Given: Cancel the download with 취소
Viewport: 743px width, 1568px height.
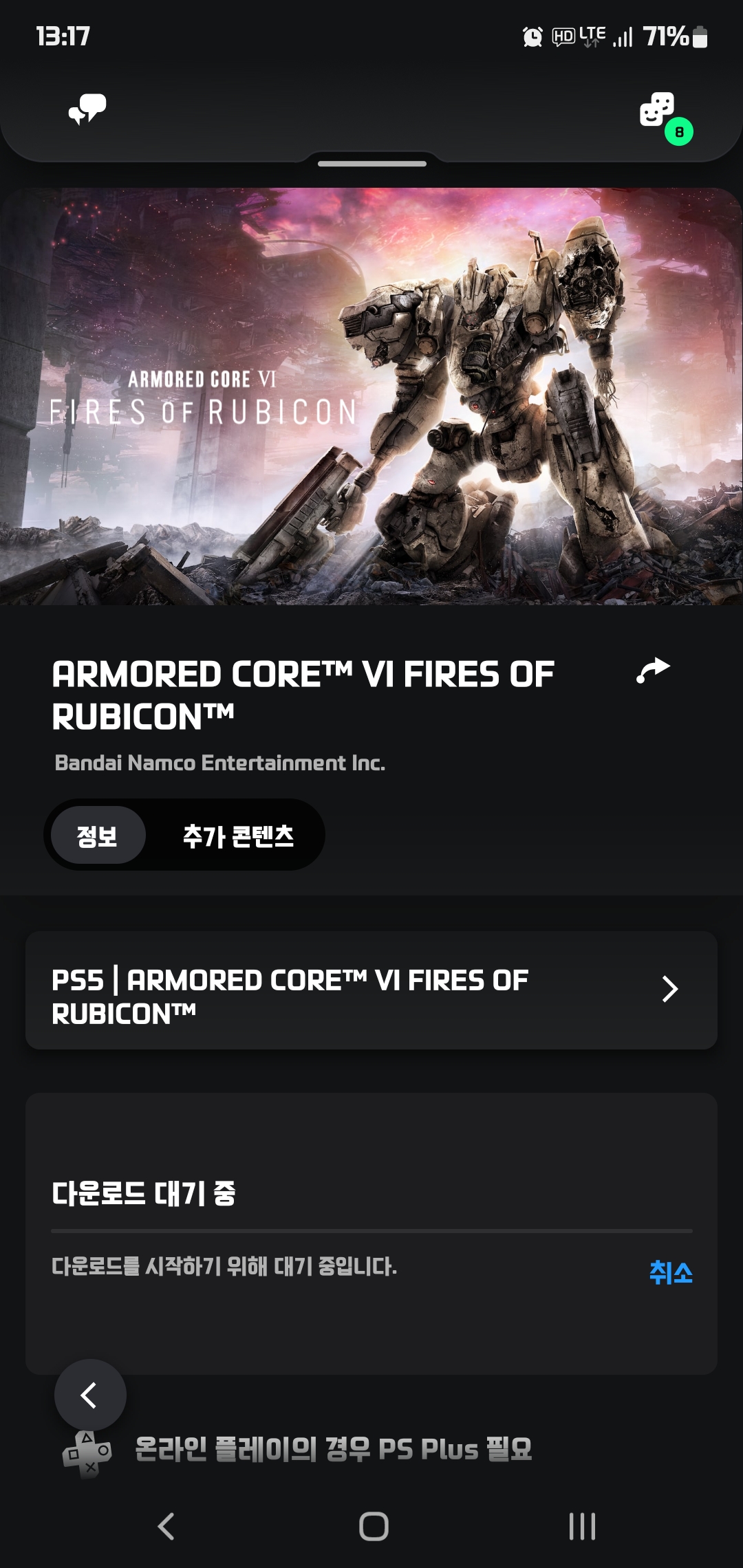Looking at the screenshot, I should 671,1272.
